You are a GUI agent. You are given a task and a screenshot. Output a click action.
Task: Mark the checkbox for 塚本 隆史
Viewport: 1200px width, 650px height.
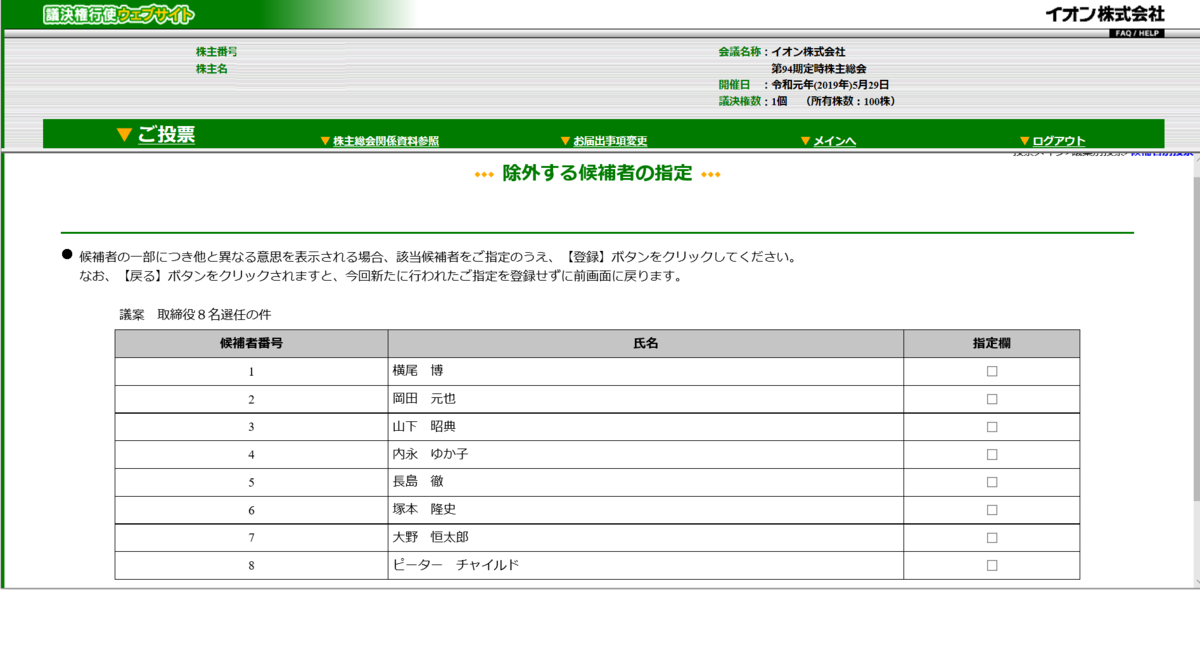[x=992, y=510]
